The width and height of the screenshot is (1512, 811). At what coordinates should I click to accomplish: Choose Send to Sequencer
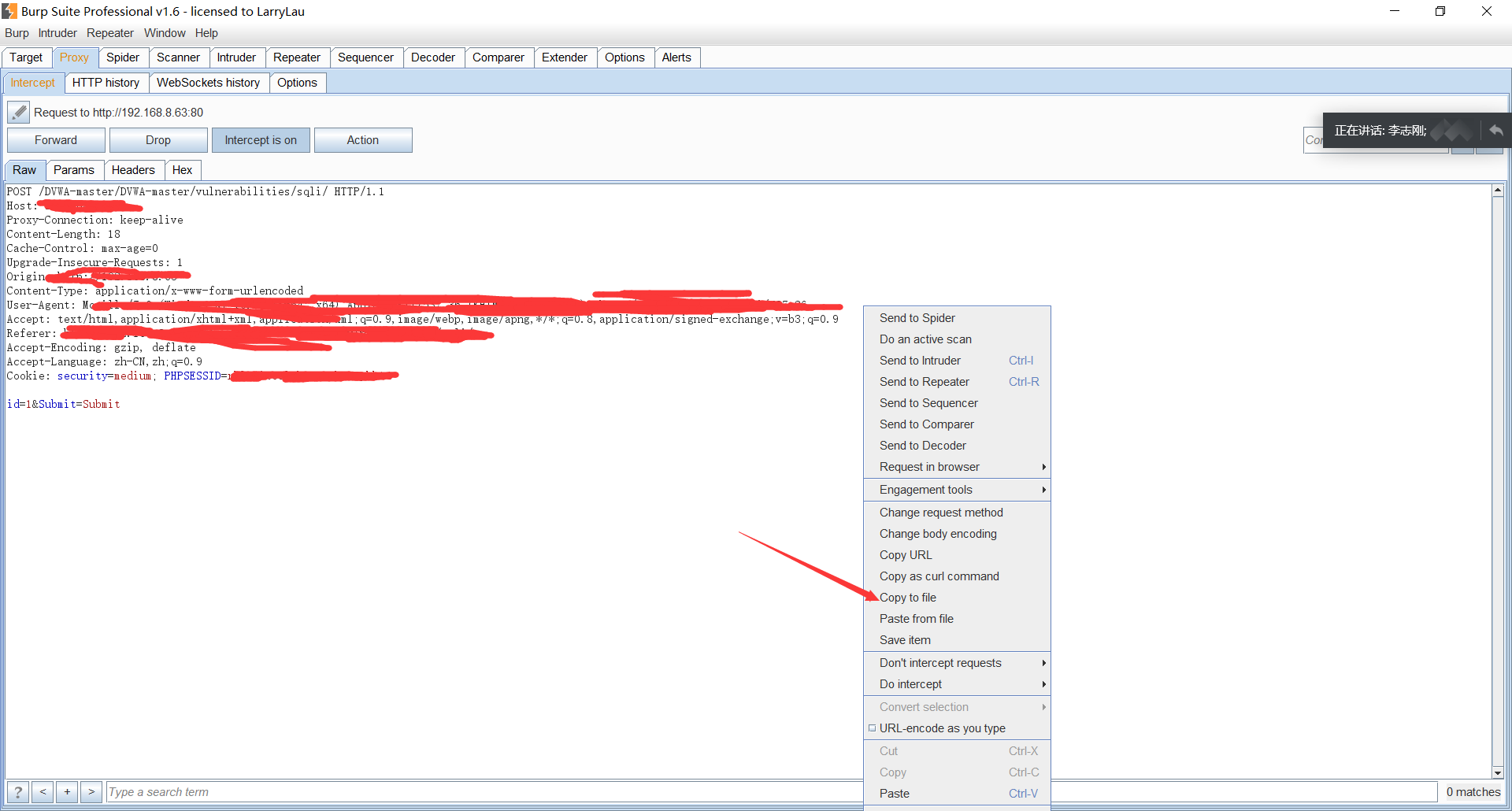pos(957,403)
